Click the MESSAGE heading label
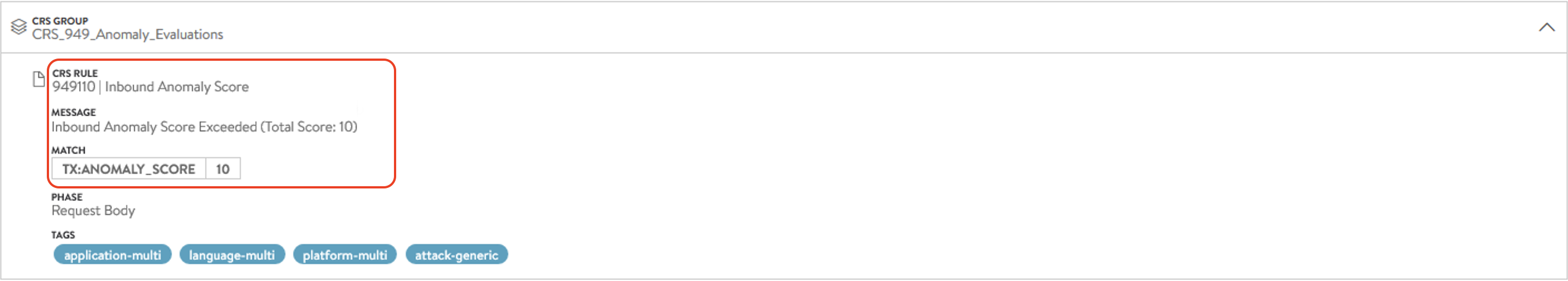The width and height of the screenshot is (1568, 281). [x=74, y=112]
